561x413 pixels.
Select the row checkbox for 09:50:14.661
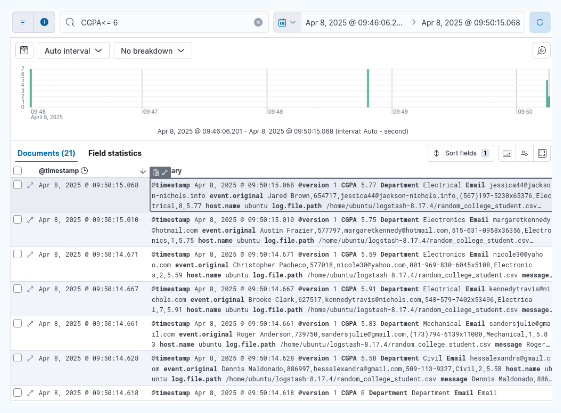pyautogui.click(x=18, y=323)
